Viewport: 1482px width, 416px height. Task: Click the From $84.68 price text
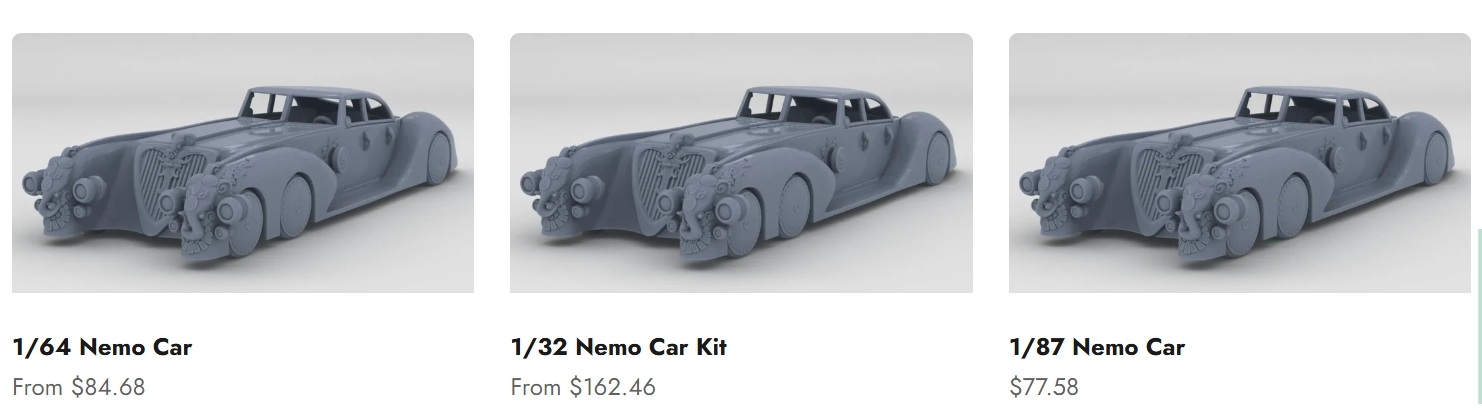coord(79,387)
